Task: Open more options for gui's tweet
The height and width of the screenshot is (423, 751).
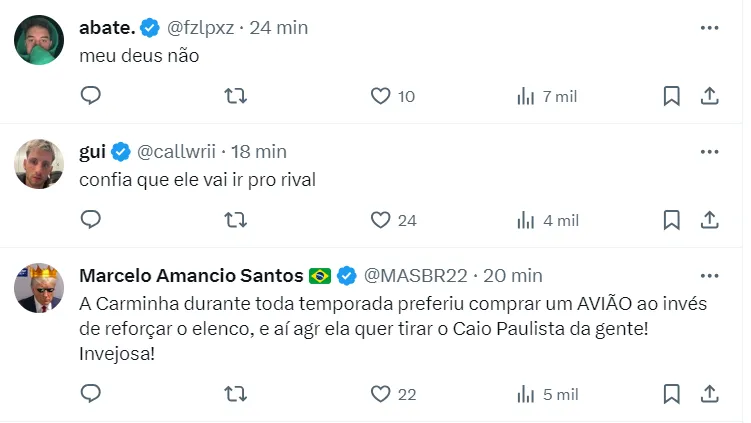Action: [x=709, y=151]
